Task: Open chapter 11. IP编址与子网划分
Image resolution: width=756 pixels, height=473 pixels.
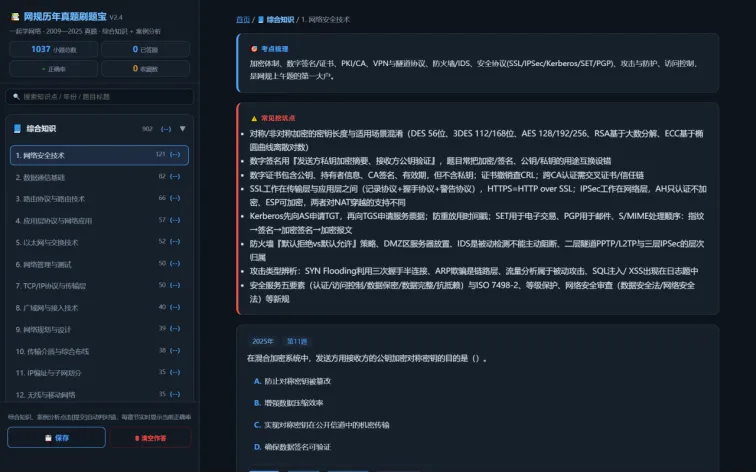Action: click(99, 373)
